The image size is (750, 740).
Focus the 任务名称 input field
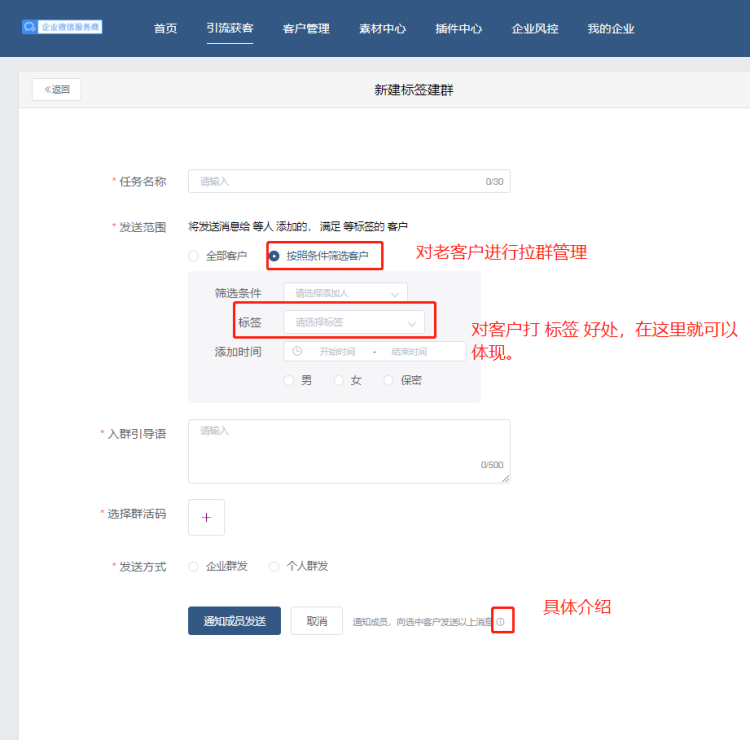point(340,181)
